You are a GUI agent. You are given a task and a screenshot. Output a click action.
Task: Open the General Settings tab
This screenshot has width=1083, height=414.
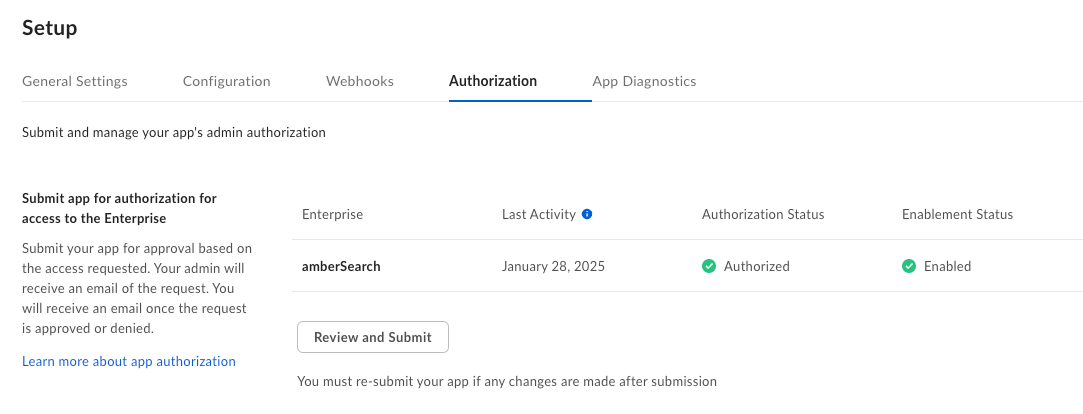coord(75,81)
